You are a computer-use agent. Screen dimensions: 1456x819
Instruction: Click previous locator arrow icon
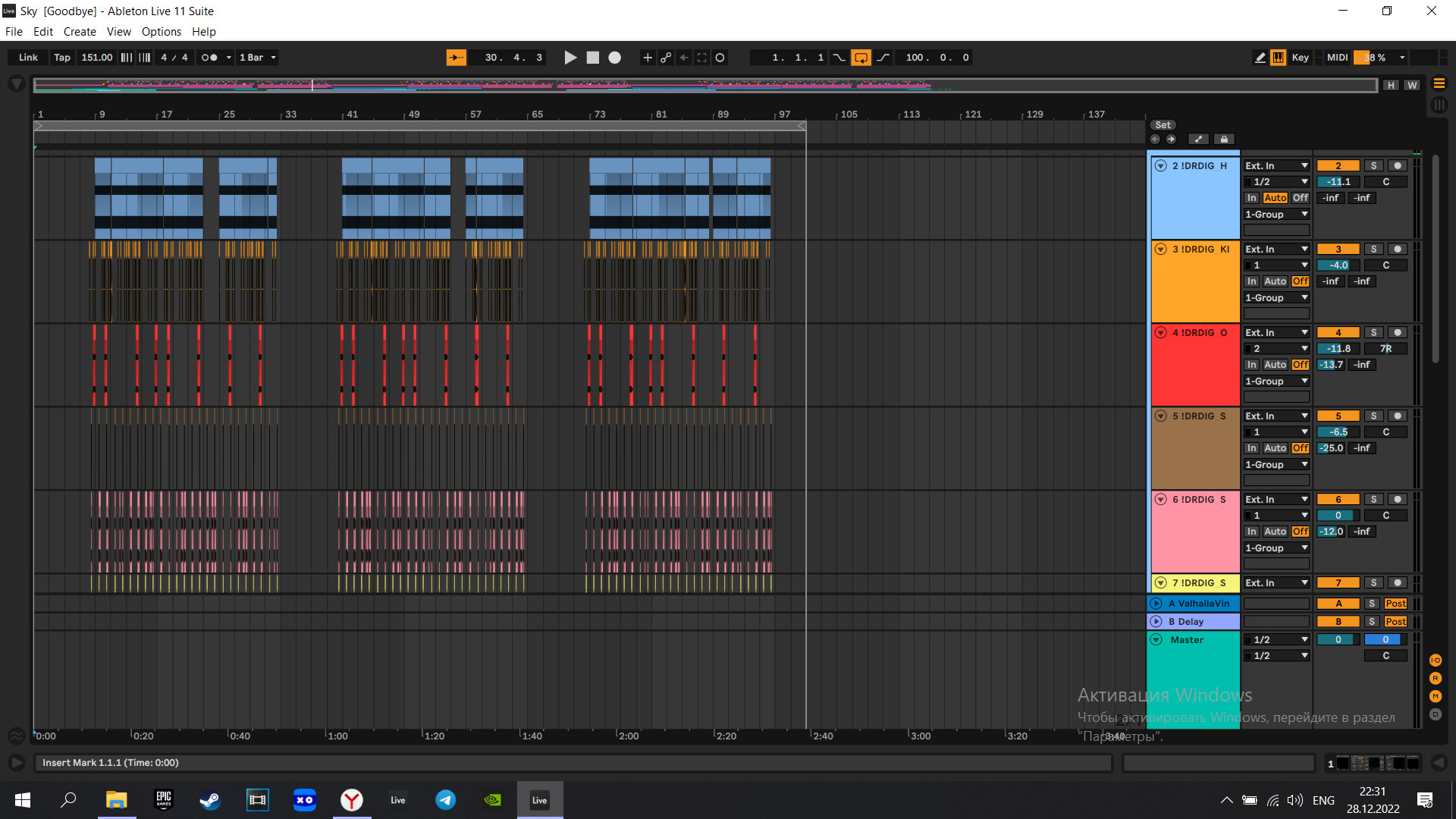1155,139
